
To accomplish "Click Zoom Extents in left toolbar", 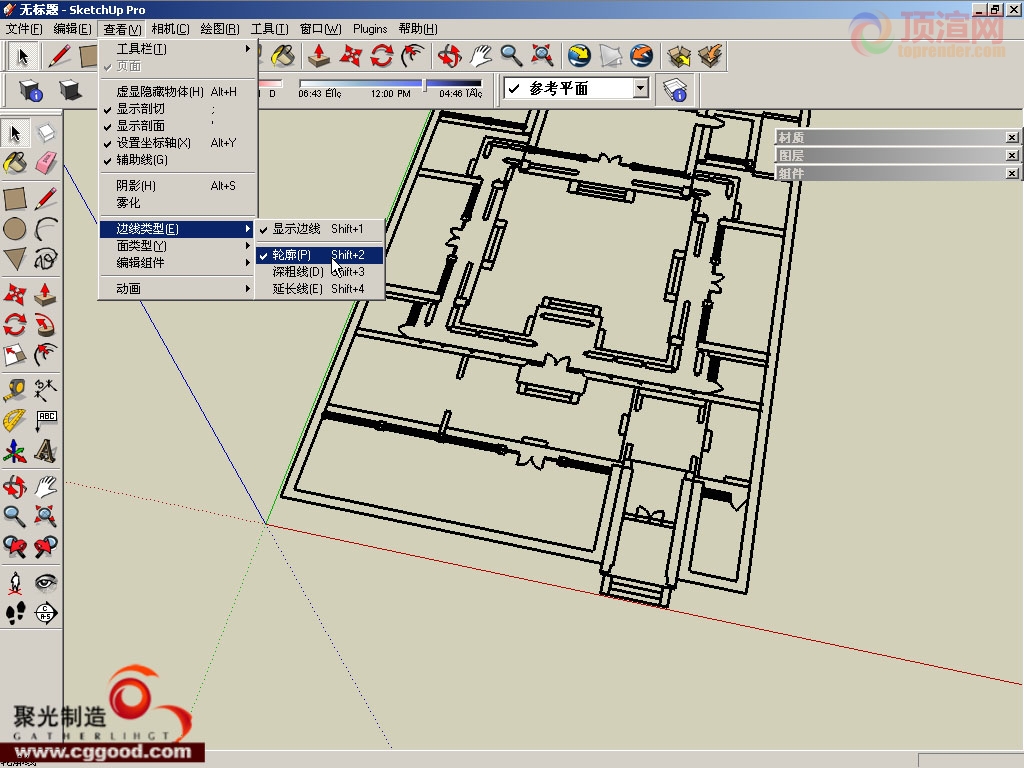I will (45, 516).
